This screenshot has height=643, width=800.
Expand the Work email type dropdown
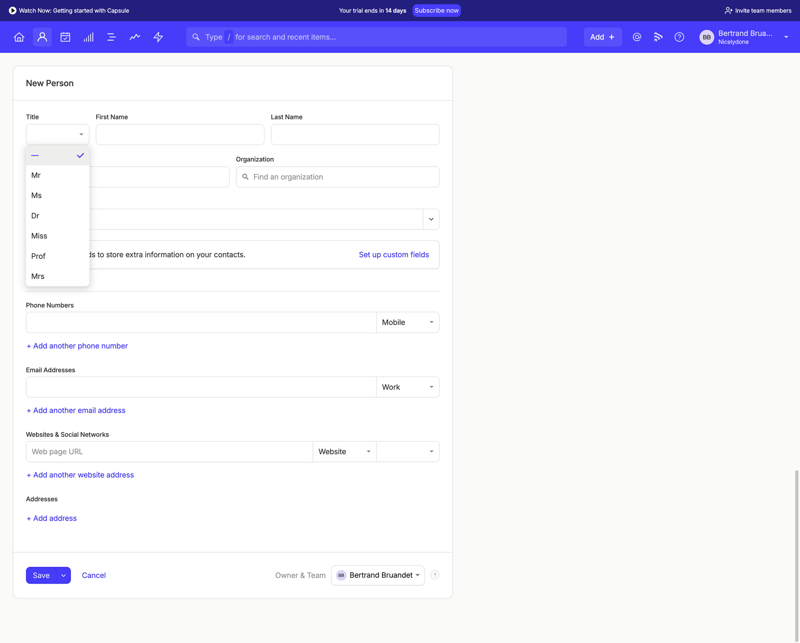(x=407, y=387)
